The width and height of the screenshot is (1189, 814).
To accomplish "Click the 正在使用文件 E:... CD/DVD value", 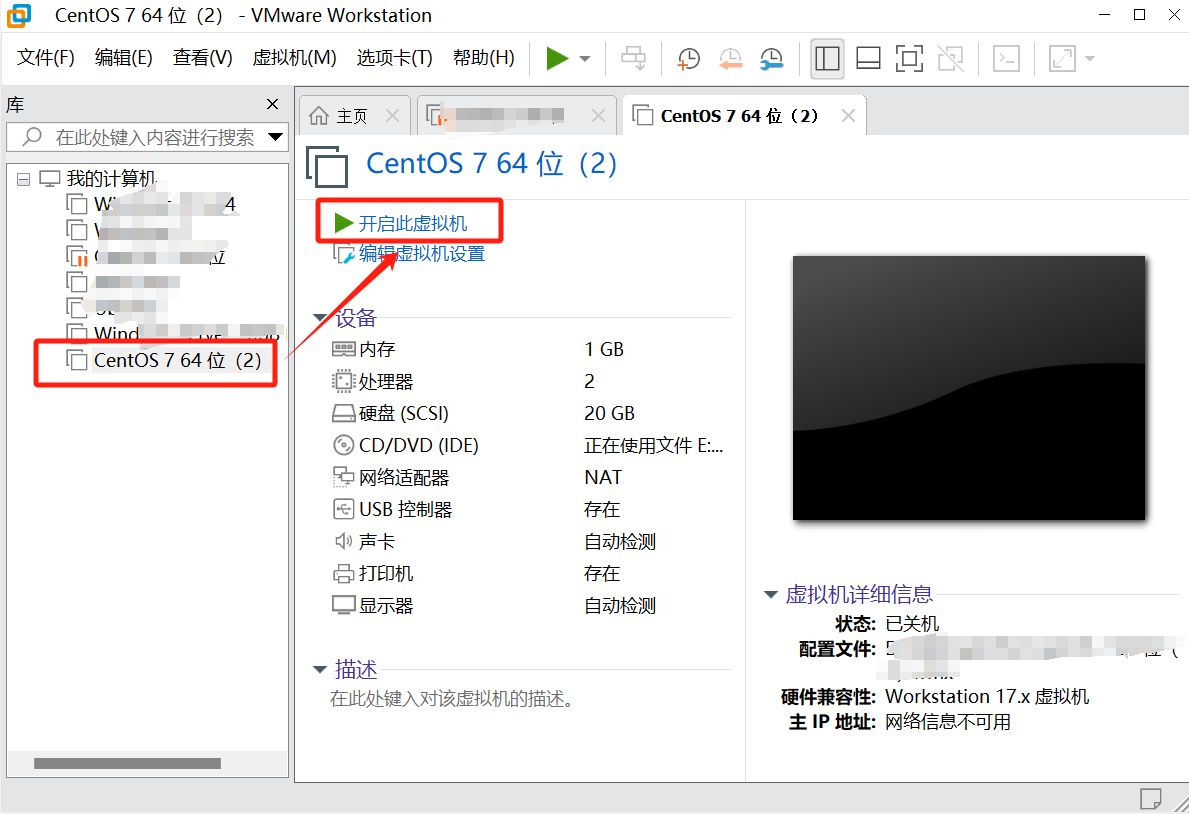I will (654, 445).
